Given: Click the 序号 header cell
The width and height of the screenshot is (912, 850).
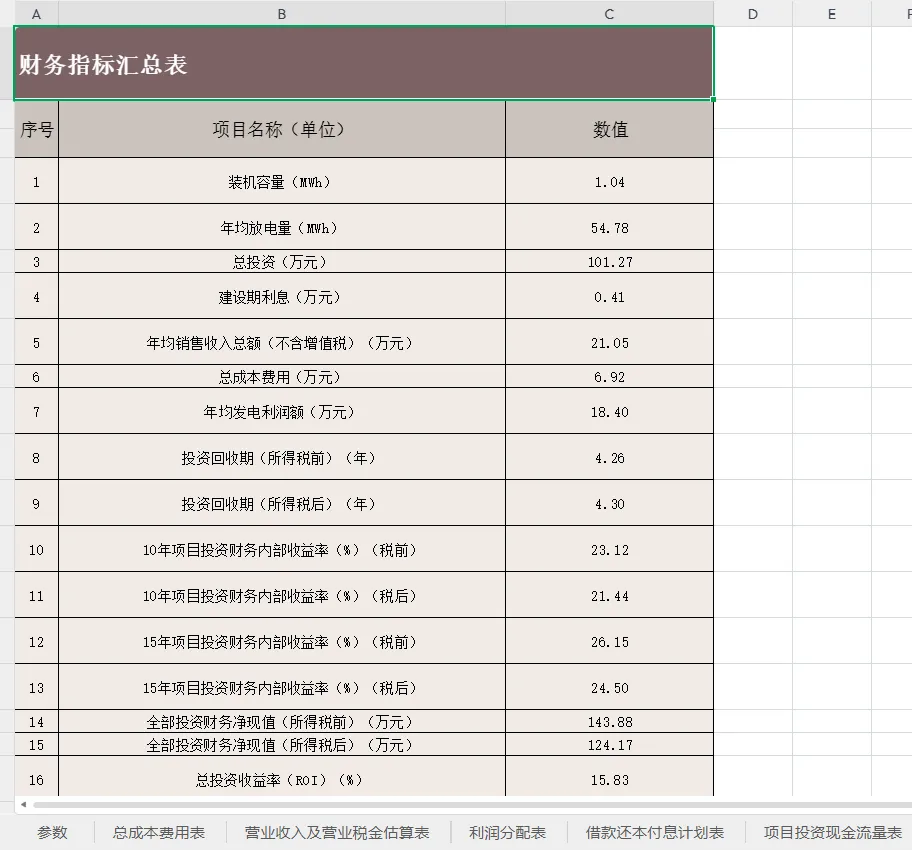Looking at the screenshot, I should point(36,129).
